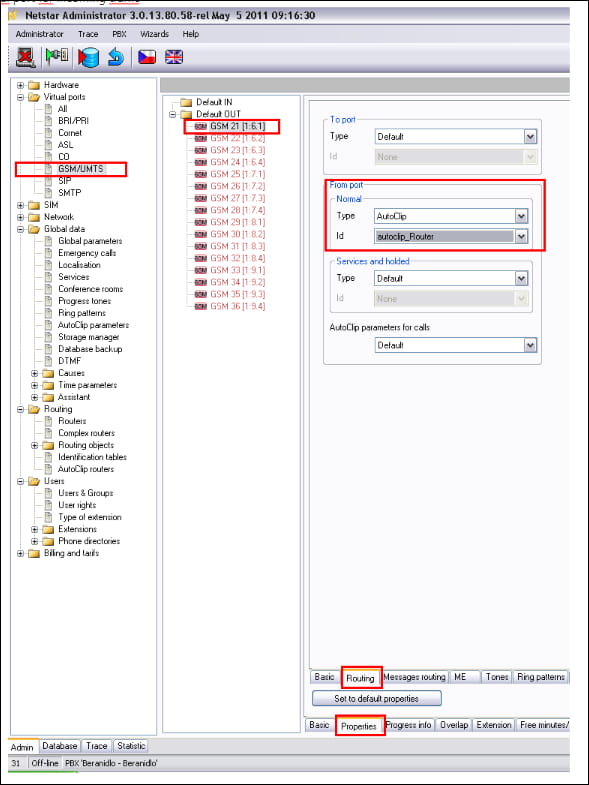This screenshot has width=589, height=785.
Task: Click the document icon beside AutoClip routers
Action: (49, 470)
